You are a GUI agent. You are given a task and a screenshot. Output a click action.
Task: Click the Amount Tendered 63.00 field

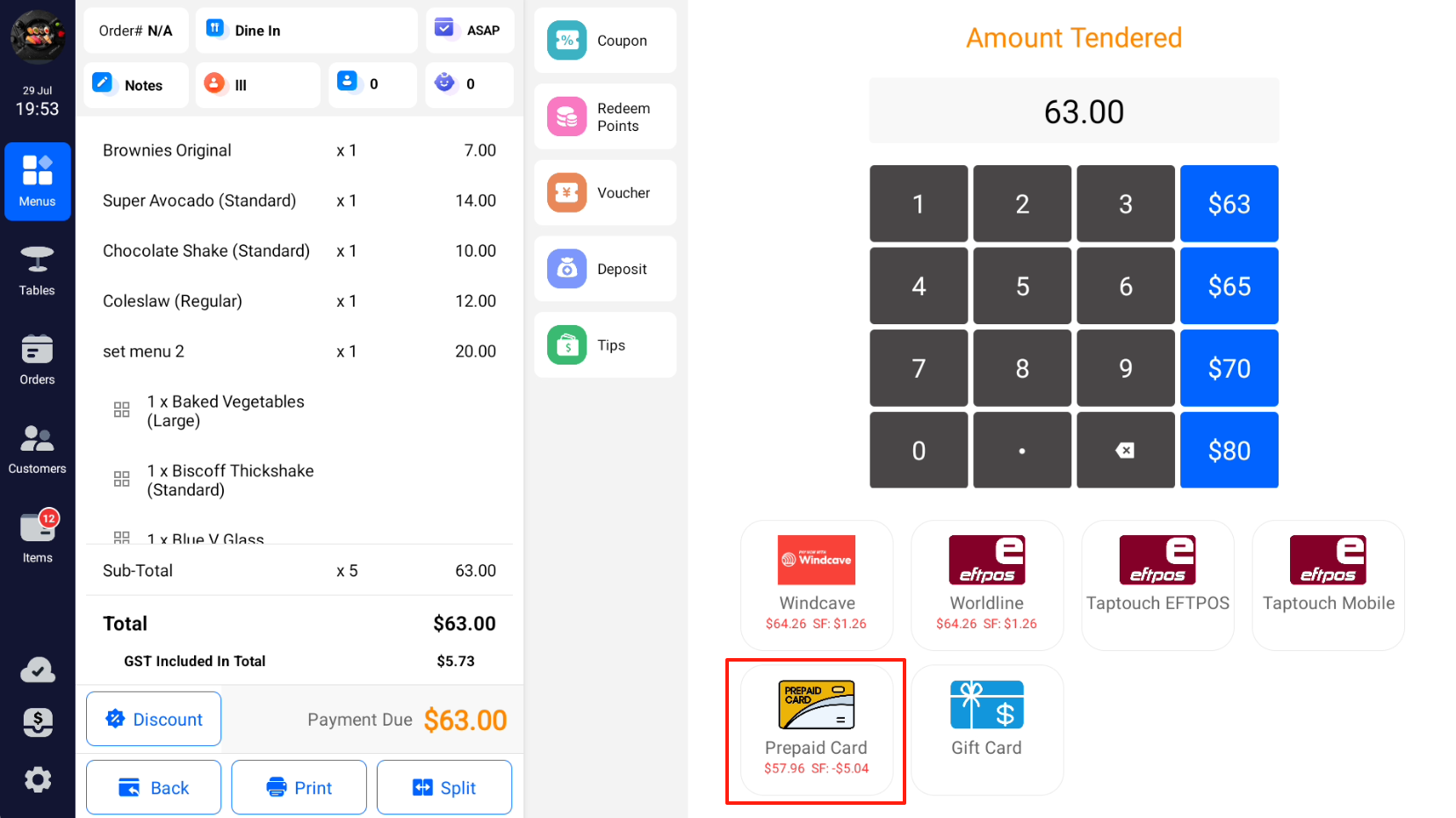tap(1074, 111)
